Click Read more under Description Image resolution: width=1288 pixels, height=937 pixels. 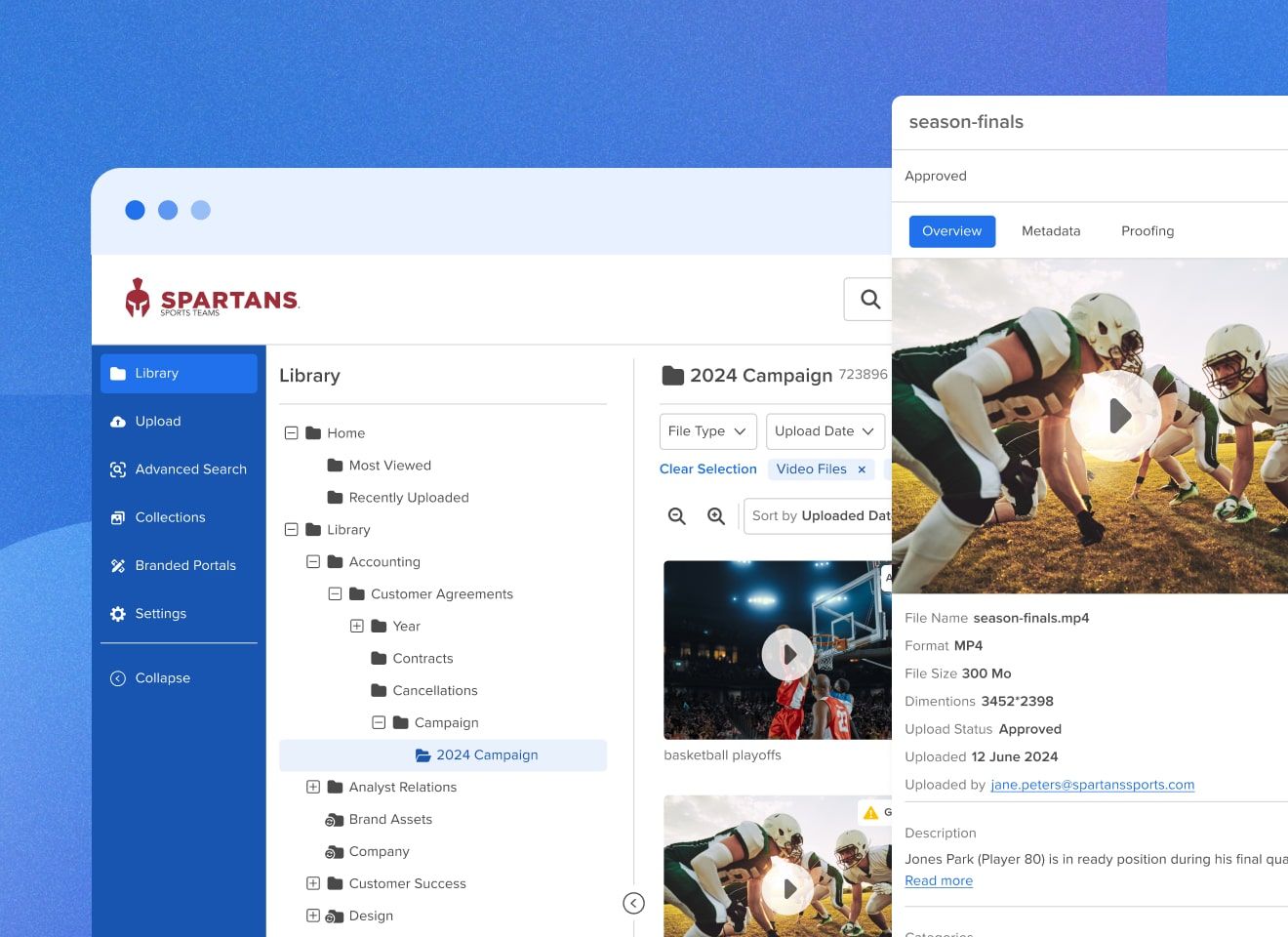point(939,881)
